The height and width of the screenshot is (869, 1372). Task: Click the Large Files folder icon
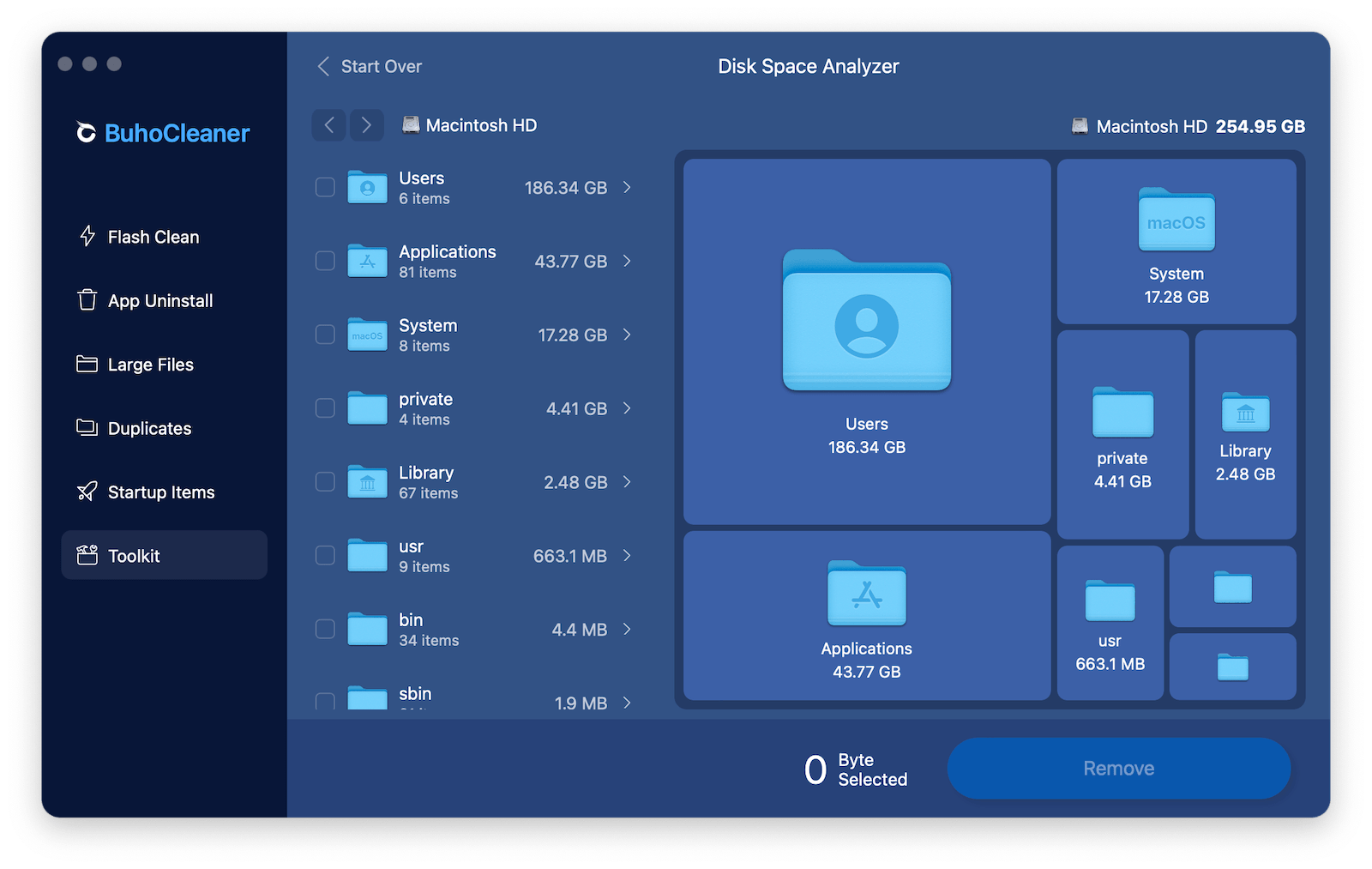coord(87,365)
